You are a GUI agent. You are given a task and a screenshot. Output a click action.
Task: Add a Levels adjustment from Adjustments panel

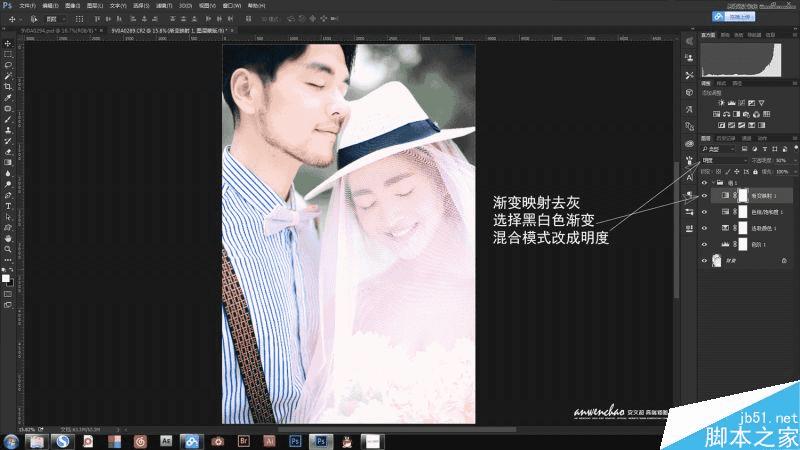tap(731, 103)
